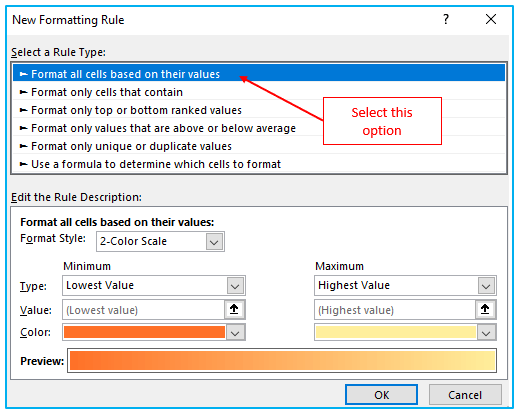Expand the Maximum Type dropdown arrow

(x=486, y=286)
